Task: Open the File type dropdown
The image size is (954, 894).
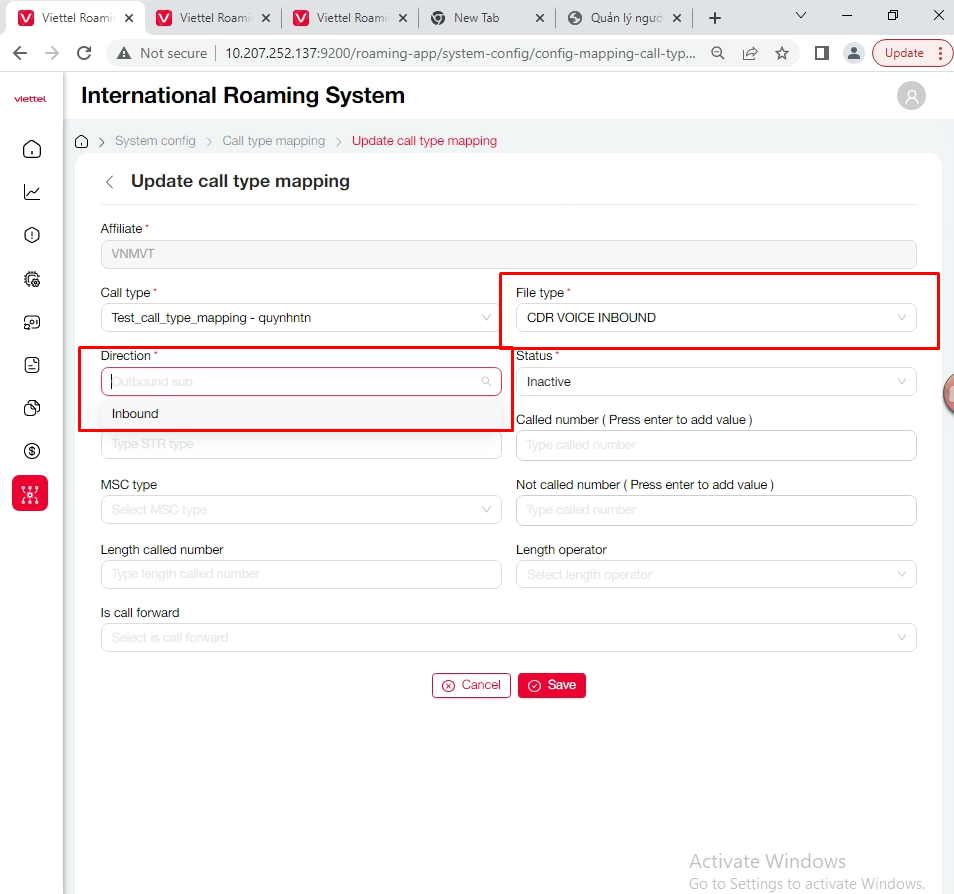Action: [716, 318]
